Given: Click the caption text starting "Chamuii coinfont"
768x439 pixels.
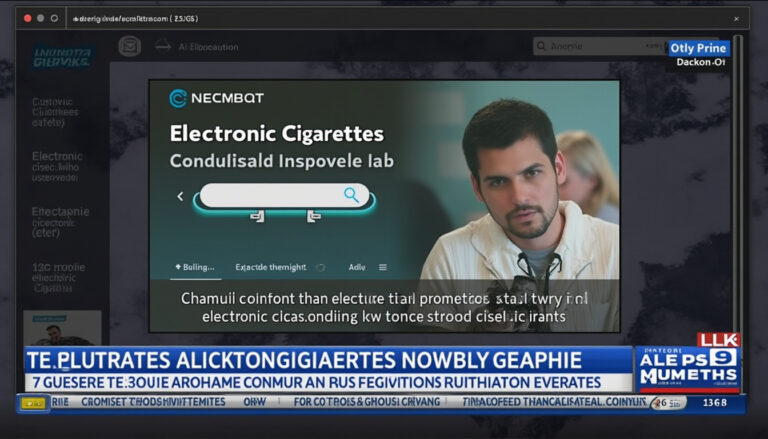Looking at the screenshot, I should point(384,307).
